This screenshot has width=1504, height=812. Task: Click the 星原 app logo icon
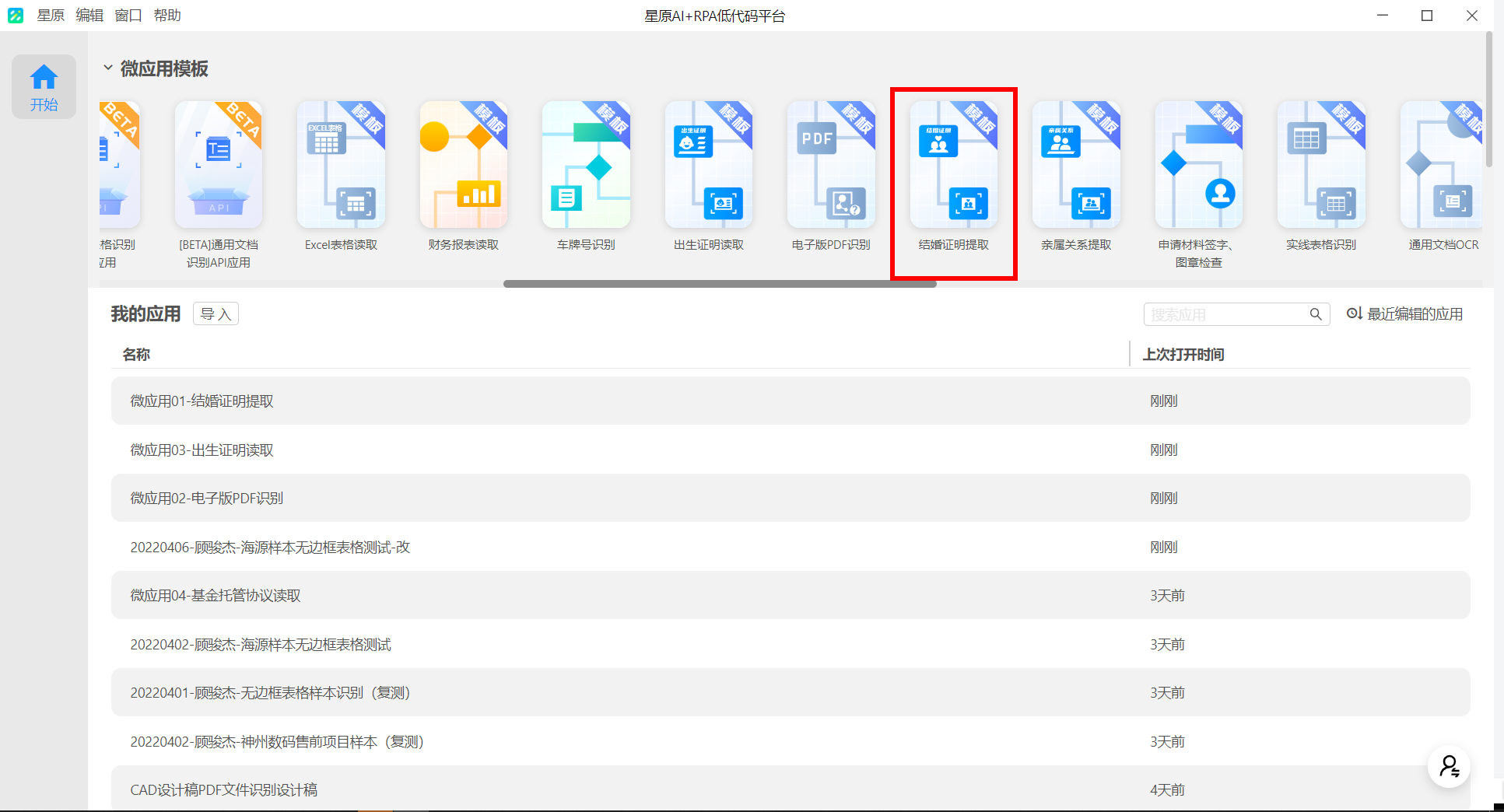(16, 16)
